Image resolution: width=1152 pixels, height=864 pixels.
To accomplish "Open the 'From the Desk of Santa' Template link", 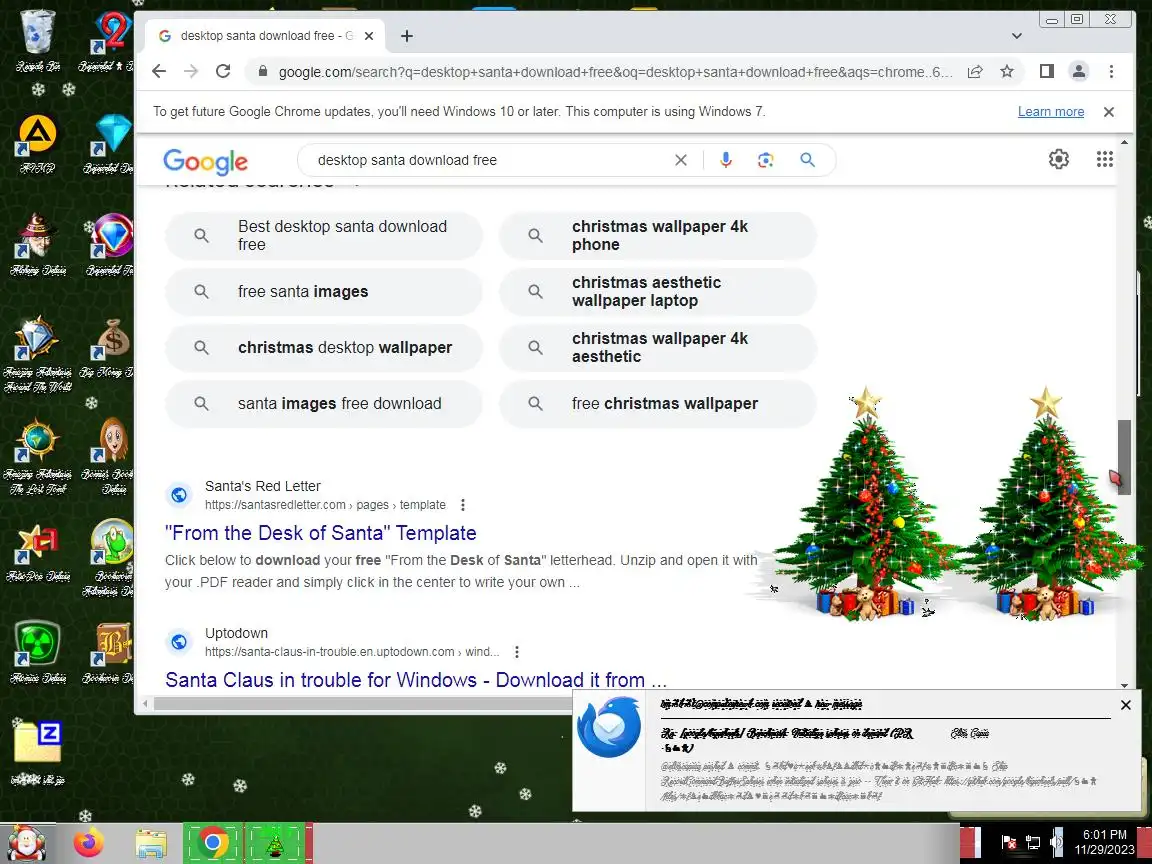I will [320, 533].
